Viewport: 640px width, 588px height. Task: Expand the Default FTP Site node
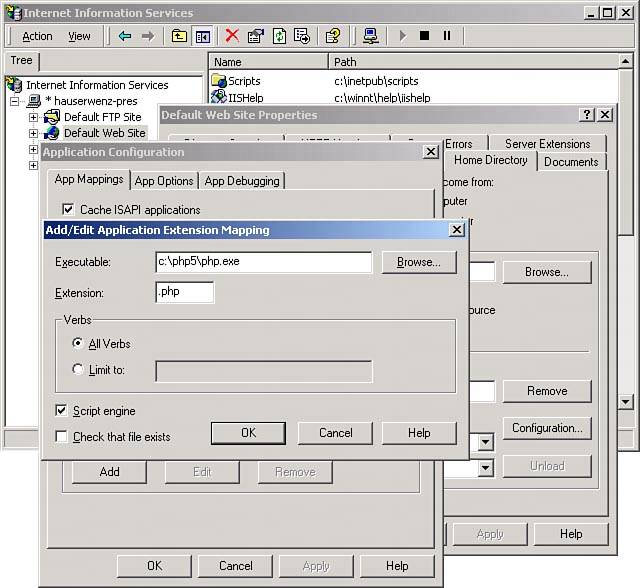tap(33, 117)
